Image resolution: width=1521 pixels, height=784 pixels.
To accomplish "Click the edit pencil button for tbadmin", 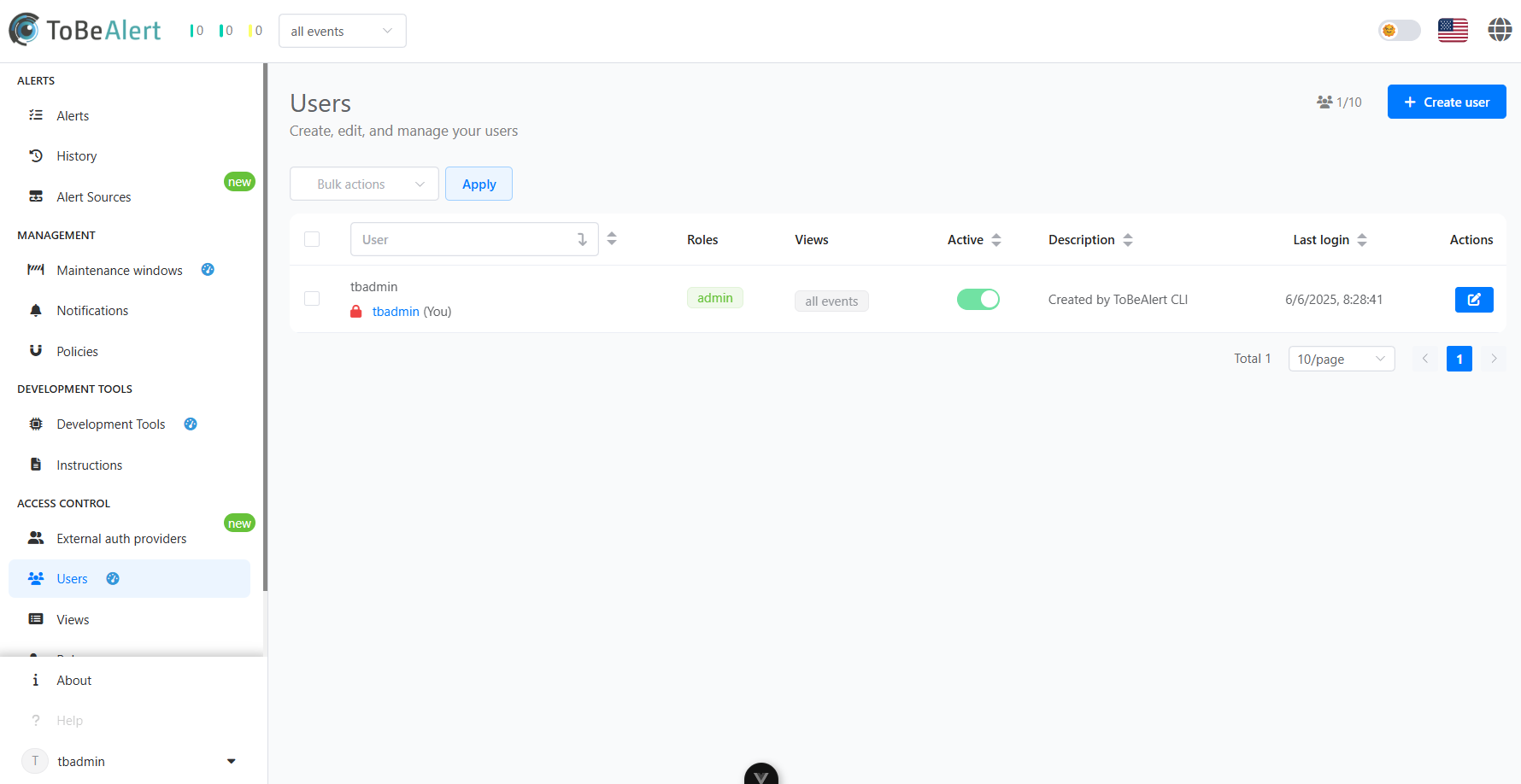I will [1474, 299].
